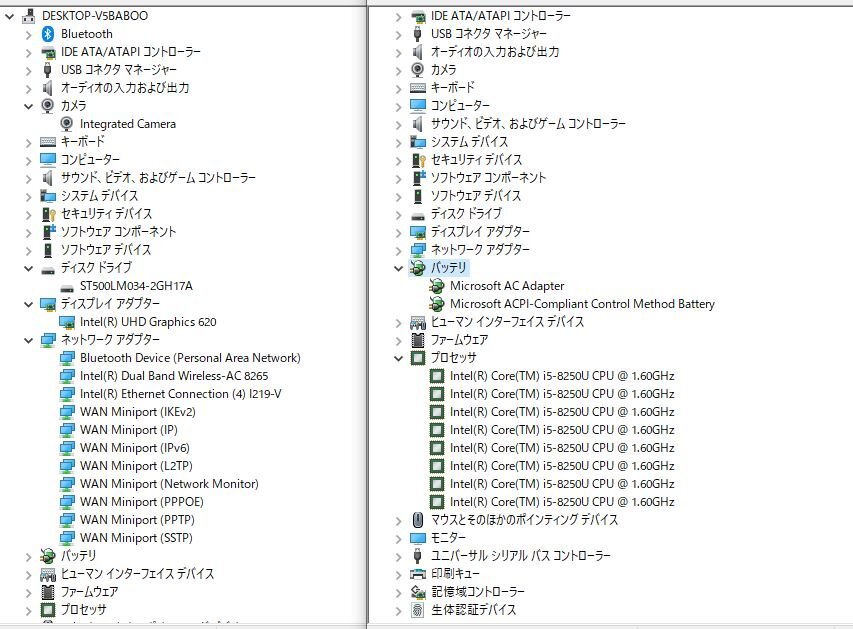Click the ST500LM034-2GH17A disk drive icon
Image resolution: width=853 pixels, height=629 pixels.
coord(66,287)
